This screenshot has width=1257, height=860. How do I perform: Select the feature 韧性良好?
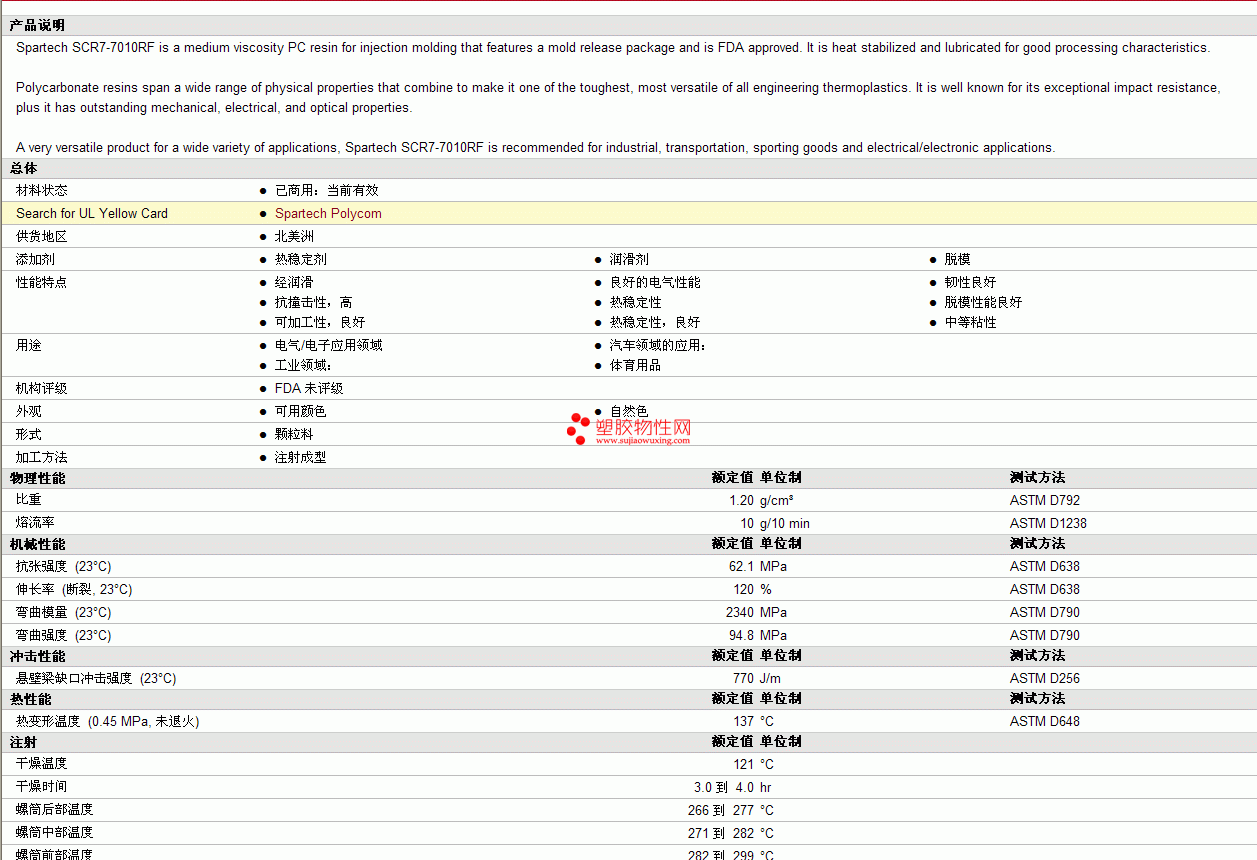(x=970, y=282)
